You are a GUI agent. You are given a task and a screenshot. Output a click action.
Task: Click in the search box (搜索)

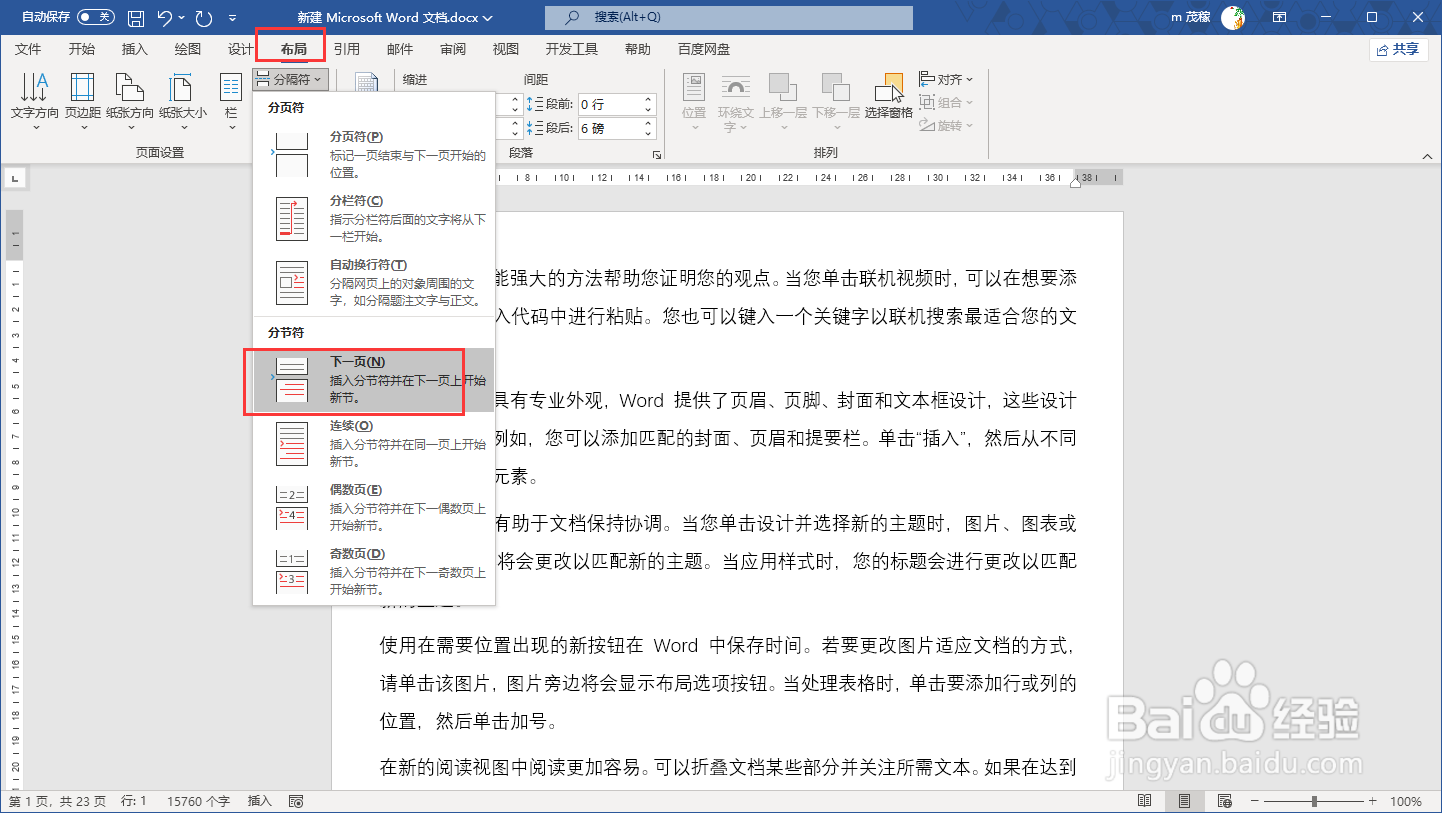[729, 17]
